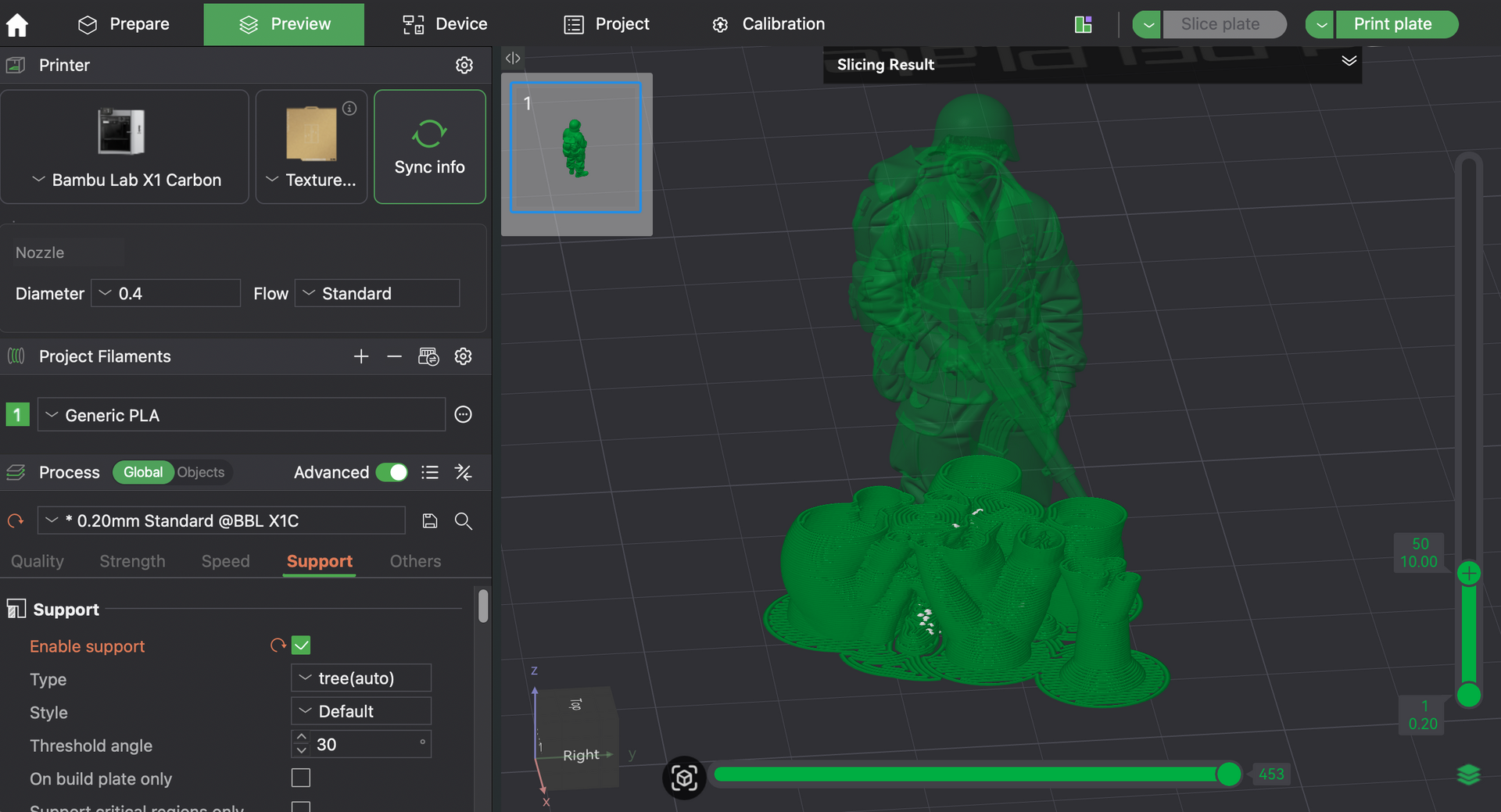1501x812 pixels.
Task: Open the Strength settings tab
Action: click(x=132, y=561)
